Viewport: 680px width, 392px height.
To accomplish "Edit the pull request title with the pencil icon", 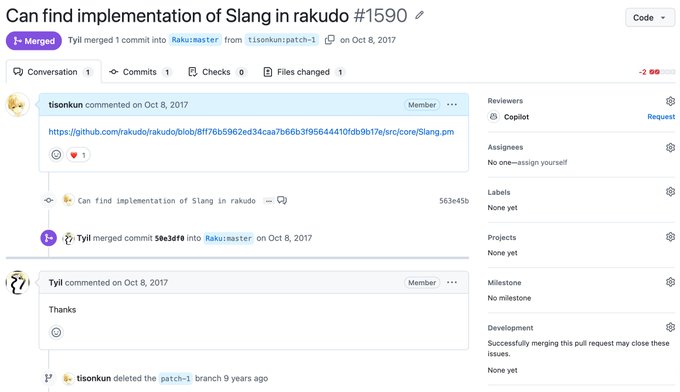I will click(x=419, y=16).
